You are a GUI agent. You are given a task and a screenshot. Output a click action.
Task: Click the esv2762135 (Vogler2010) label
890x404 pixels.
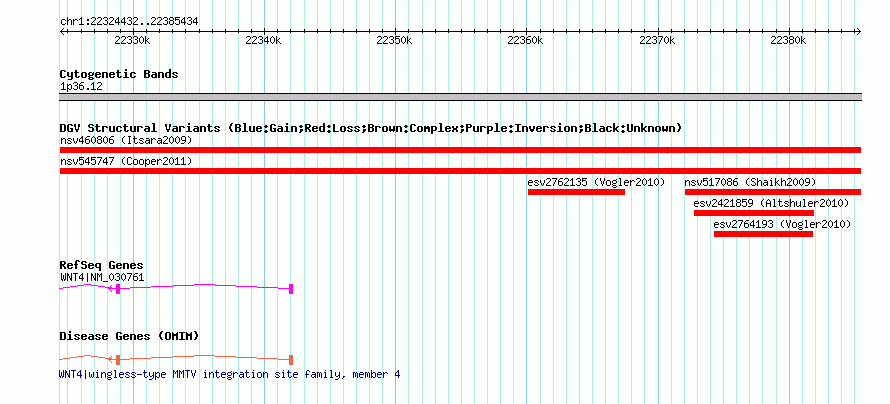pyautogui.click(x=596, y=182)
